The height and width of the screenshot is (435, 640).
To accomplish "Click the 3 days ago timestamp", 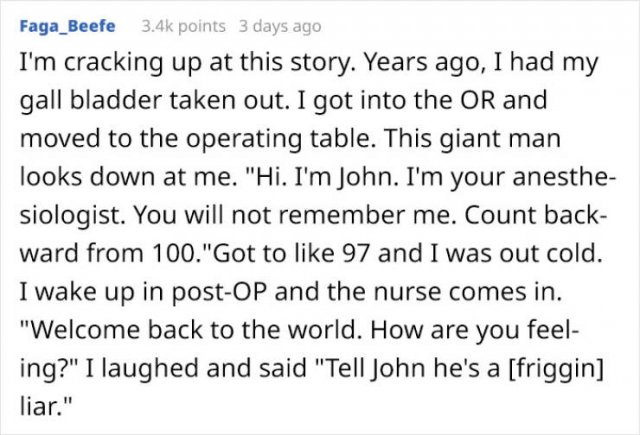I will pyautogui.click(x=280, y=27).
